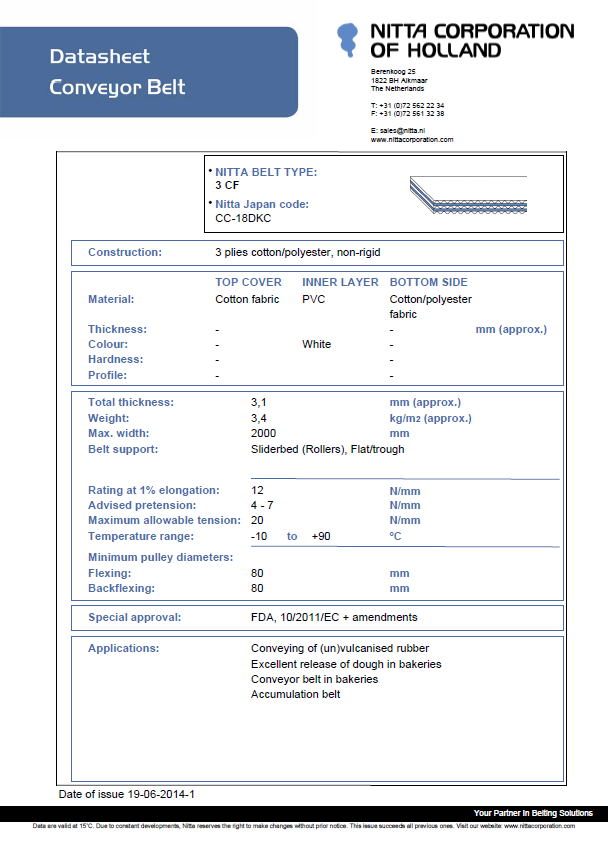The width and height of the screenshot is (608, 858).
Task: Click the 'Profile:' row label
Action: (x=107, y=375)
